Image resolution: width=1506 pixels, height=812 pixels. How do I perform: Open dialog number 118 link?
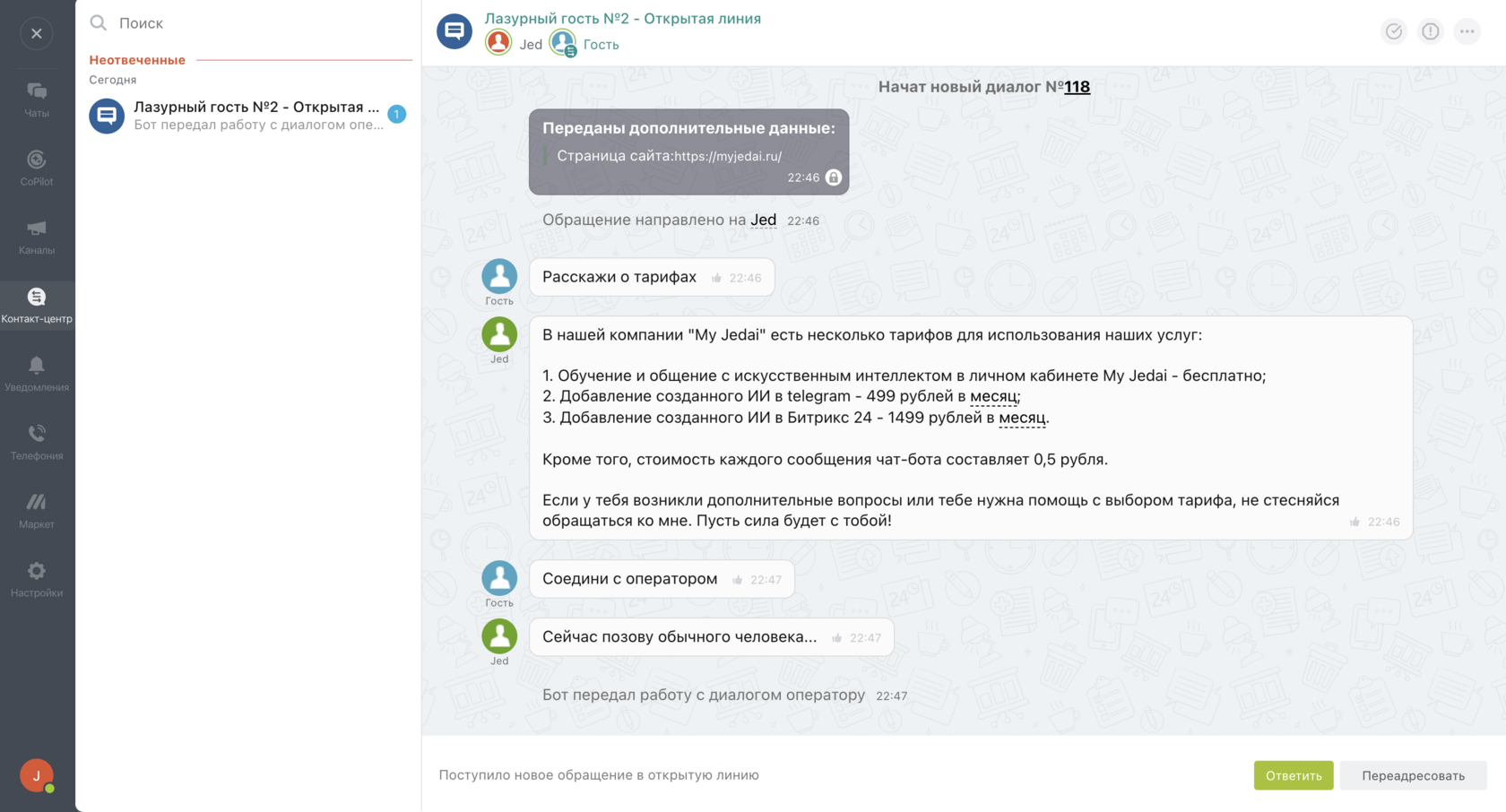click(1078, 87)
